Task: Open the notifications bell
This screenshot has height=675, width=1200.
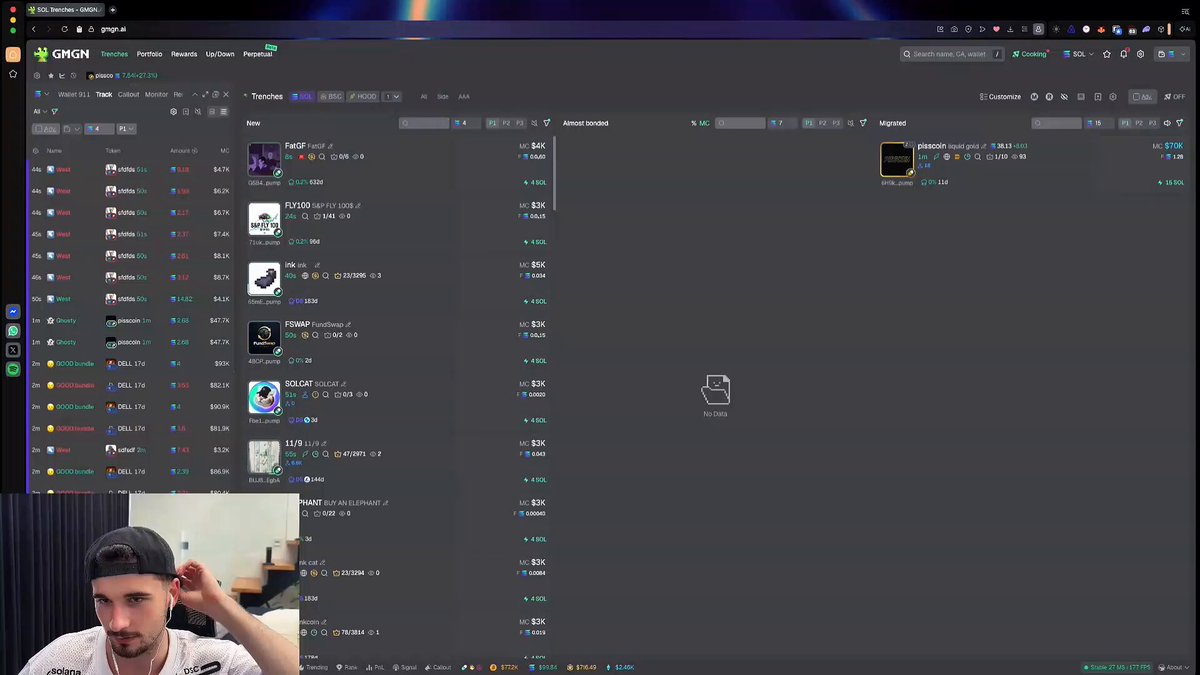Action: click(1124, 54)
